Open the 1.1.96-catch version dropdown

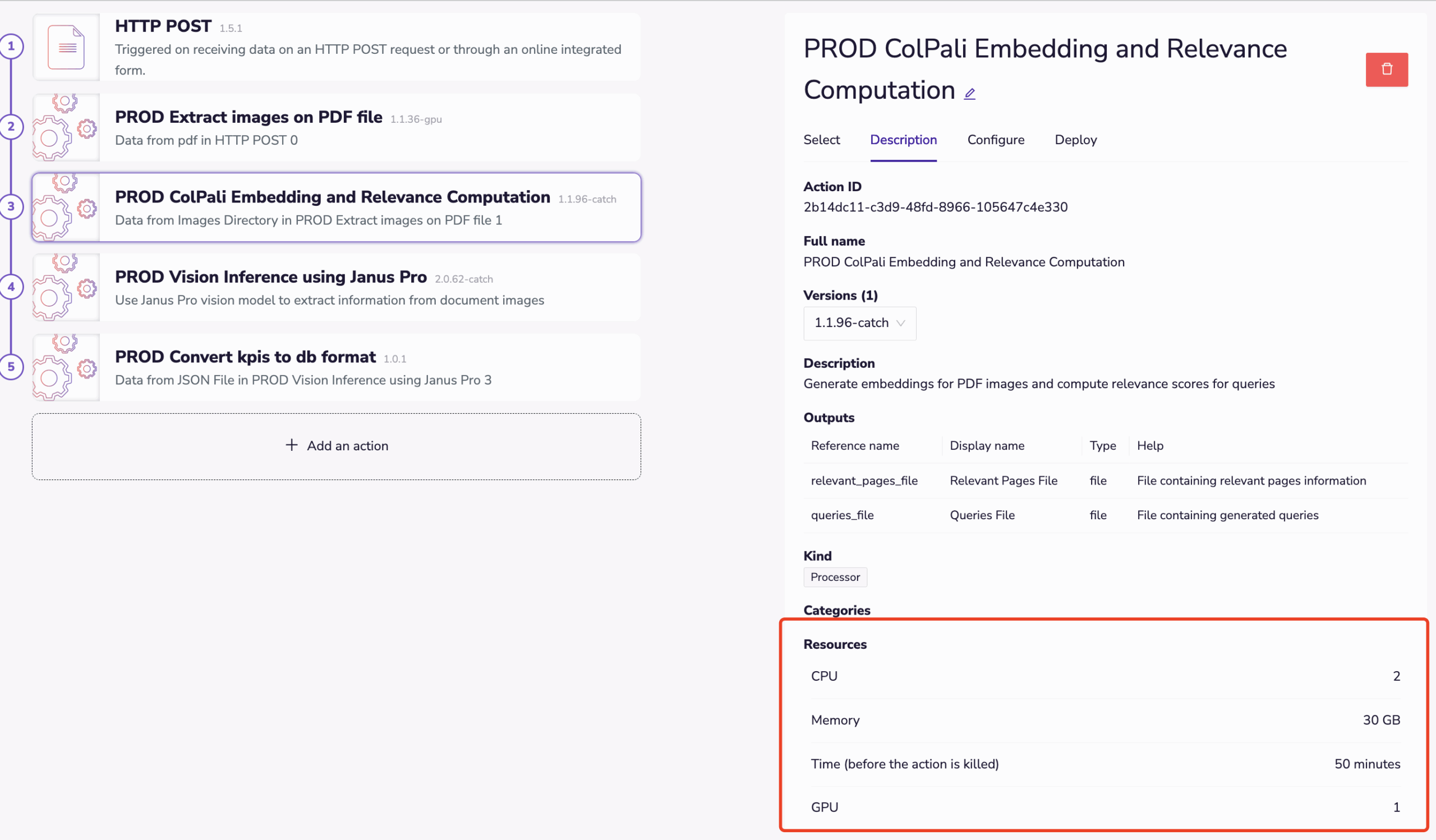click(x=859, y=323)
